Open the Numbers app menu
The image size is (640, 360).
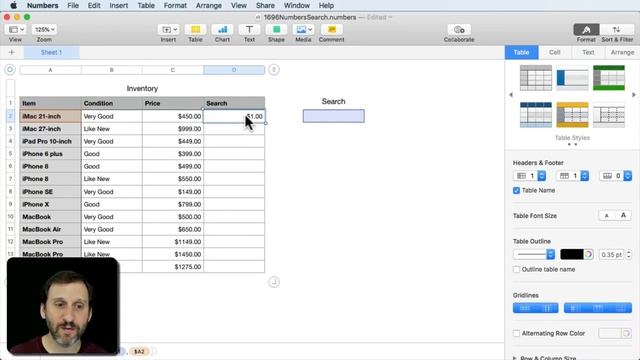click(42, 5)
